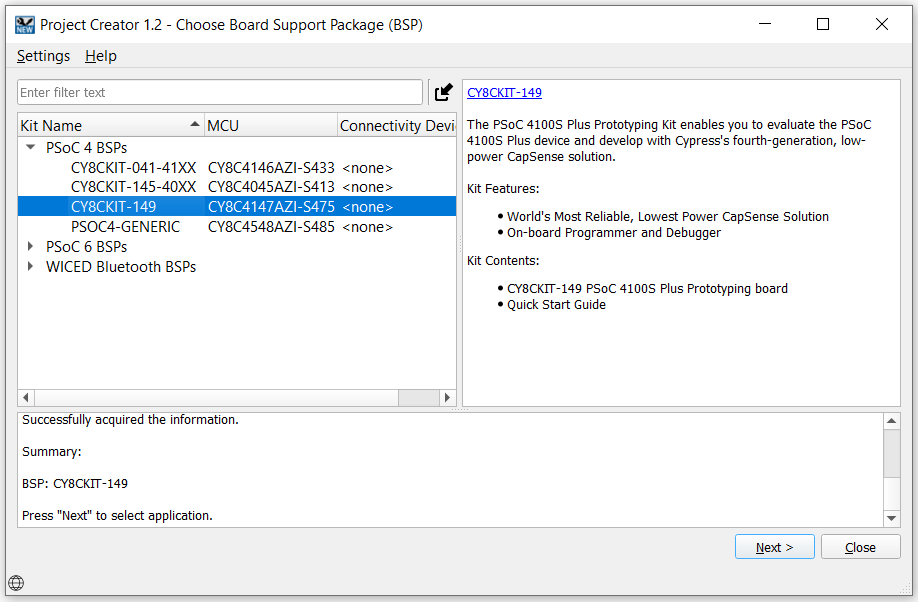Click the down arrow of the log scrollbar
918x602 pixels.
(891, 518)
